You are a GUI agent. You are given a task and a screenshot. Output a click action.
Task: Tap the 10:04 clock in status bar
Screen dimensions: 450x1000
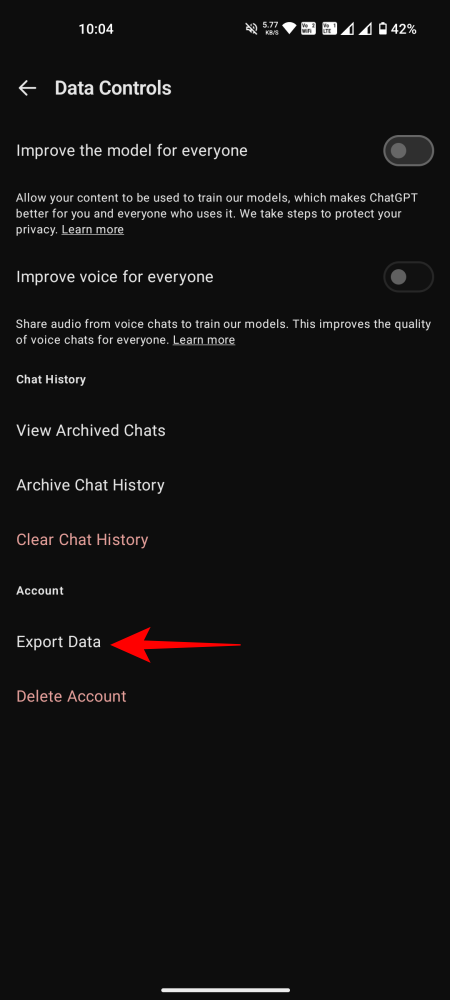coord(96,29)
